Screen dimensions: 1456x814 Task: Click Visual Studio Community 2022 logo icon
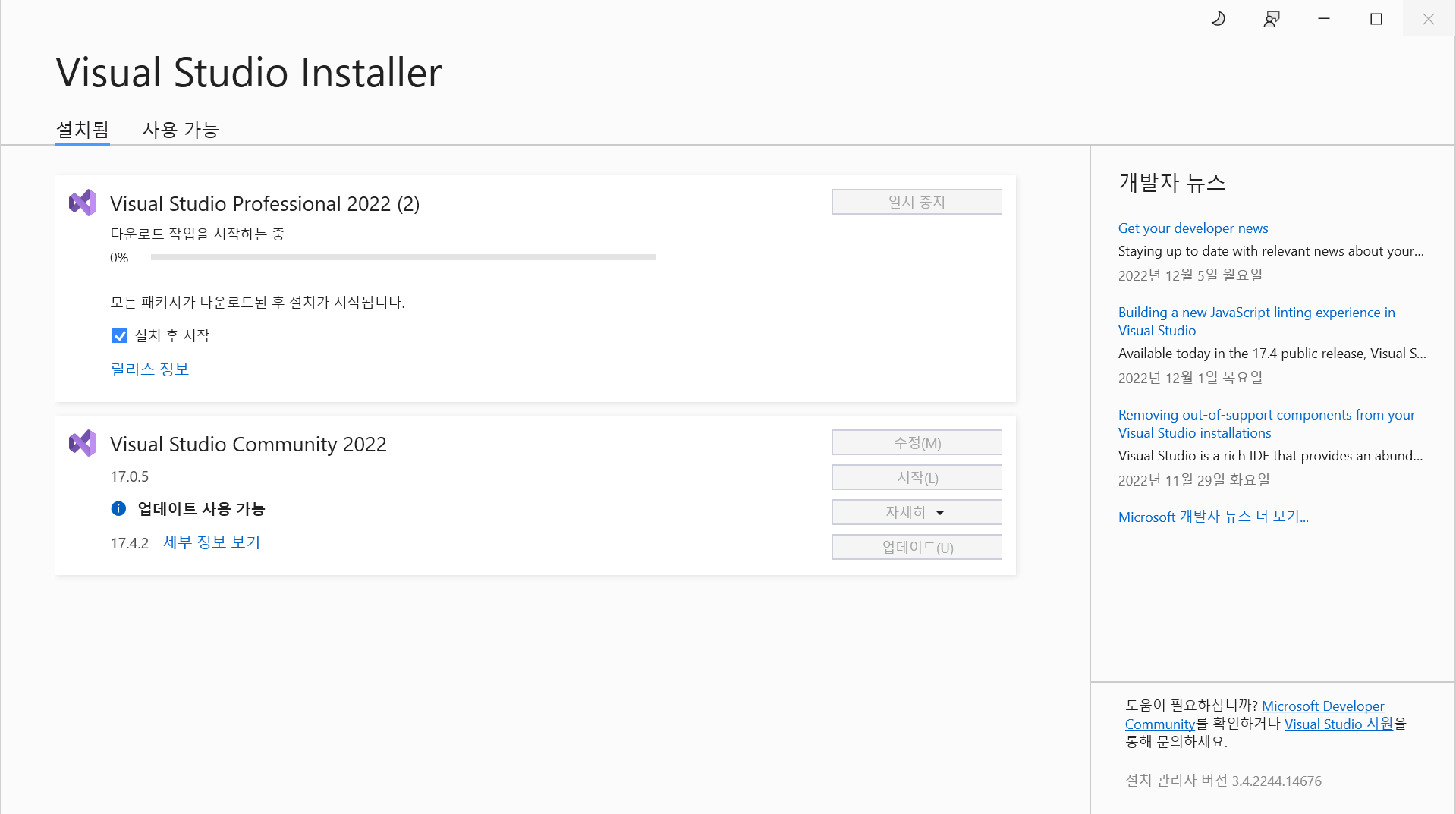(83, 443)
